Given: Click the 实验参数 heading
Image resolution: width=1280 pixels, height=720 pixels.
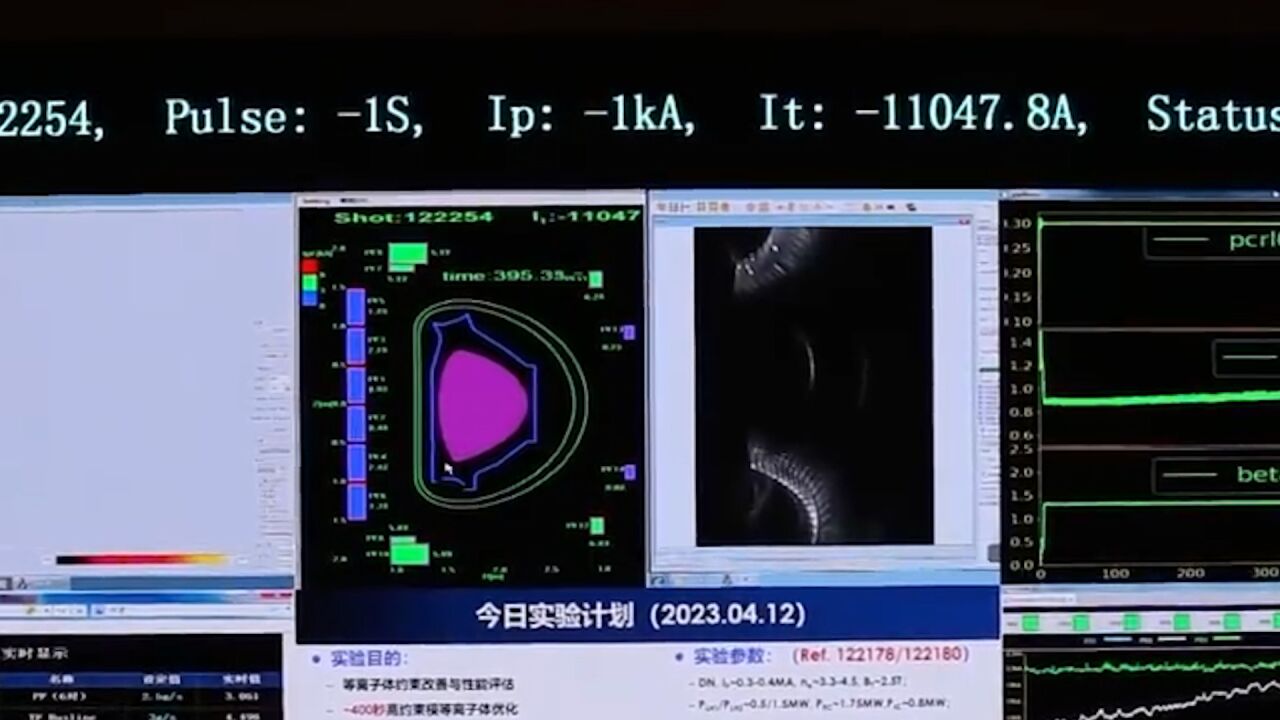Looking at the screenshot, I should (x=733, y=657).
